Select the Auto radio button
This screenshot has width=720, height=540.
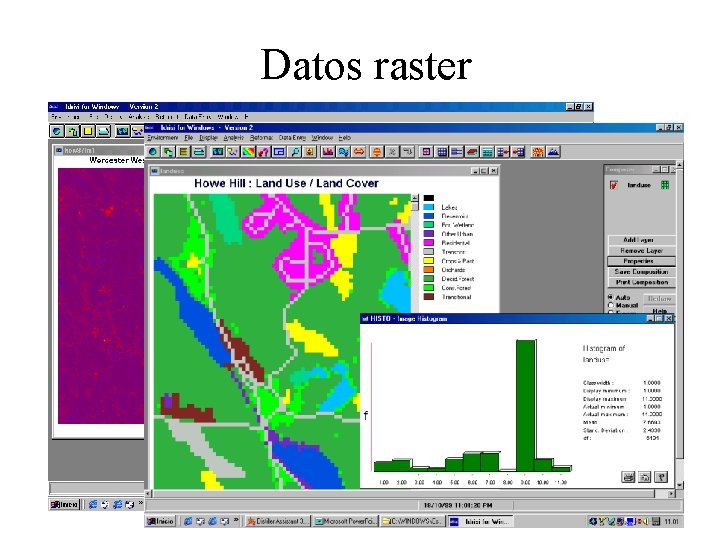[611, 297]
